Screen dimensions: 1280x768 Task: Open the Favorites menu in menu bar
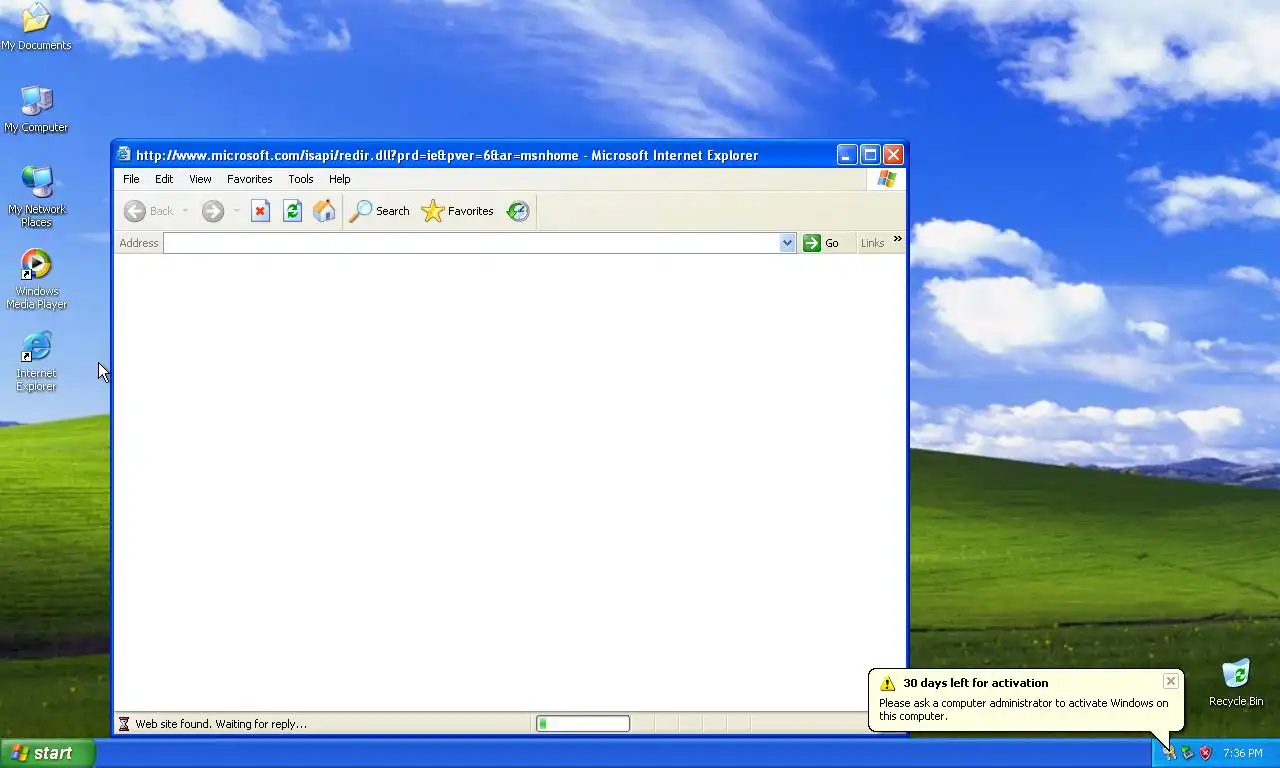coord(249,179)
